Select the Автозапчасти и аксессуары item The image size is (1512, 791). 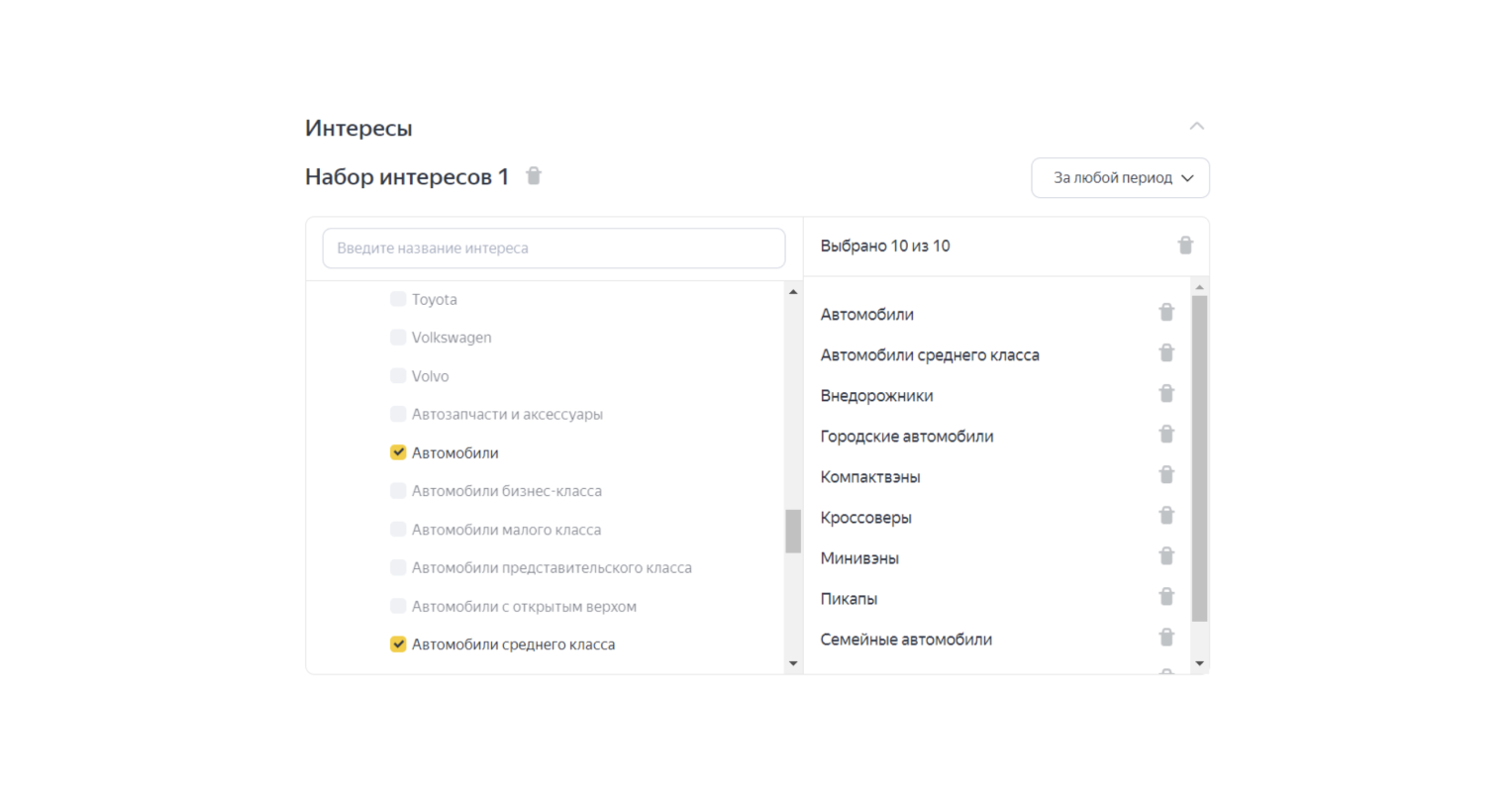click(x=398, y=414)
